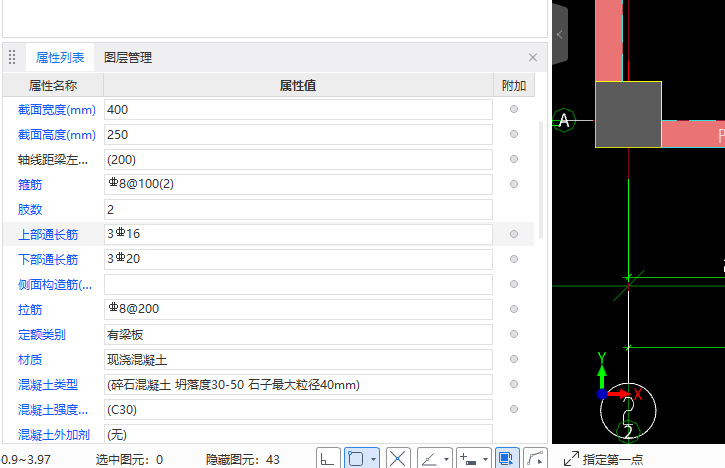The image size is (725, 468).
Task: Click the 上部通长筋 property name
Action: [x=48, y=235]
